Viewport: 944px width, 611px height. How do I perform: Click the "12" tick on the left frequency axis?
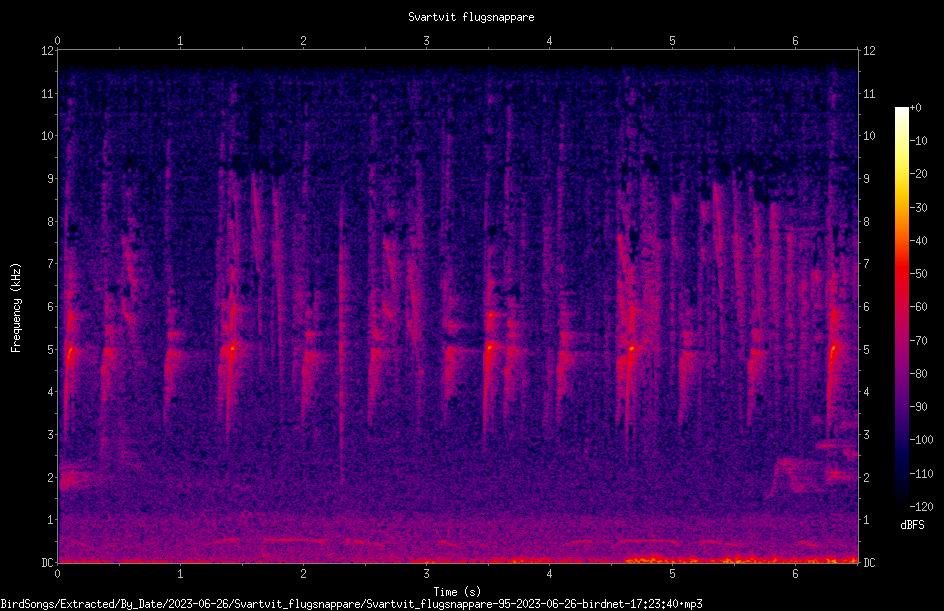pyautogui.click(x=47, y=51)
